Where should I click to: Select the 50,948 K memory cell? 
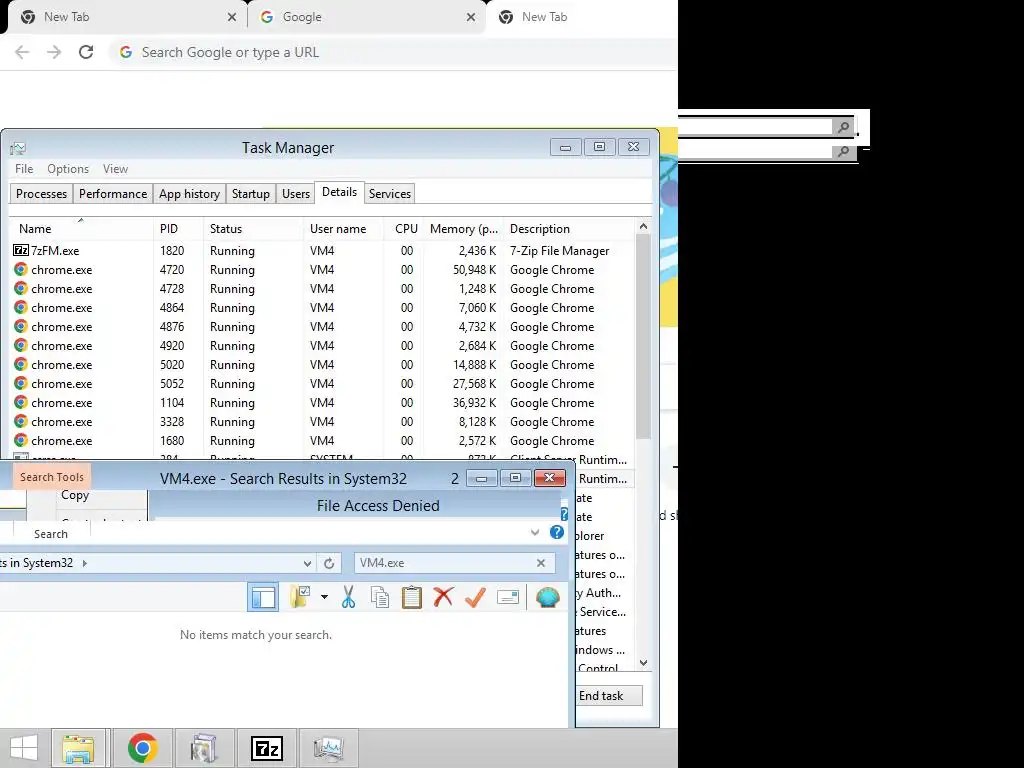pyautogui.click(x=474, y=270)
